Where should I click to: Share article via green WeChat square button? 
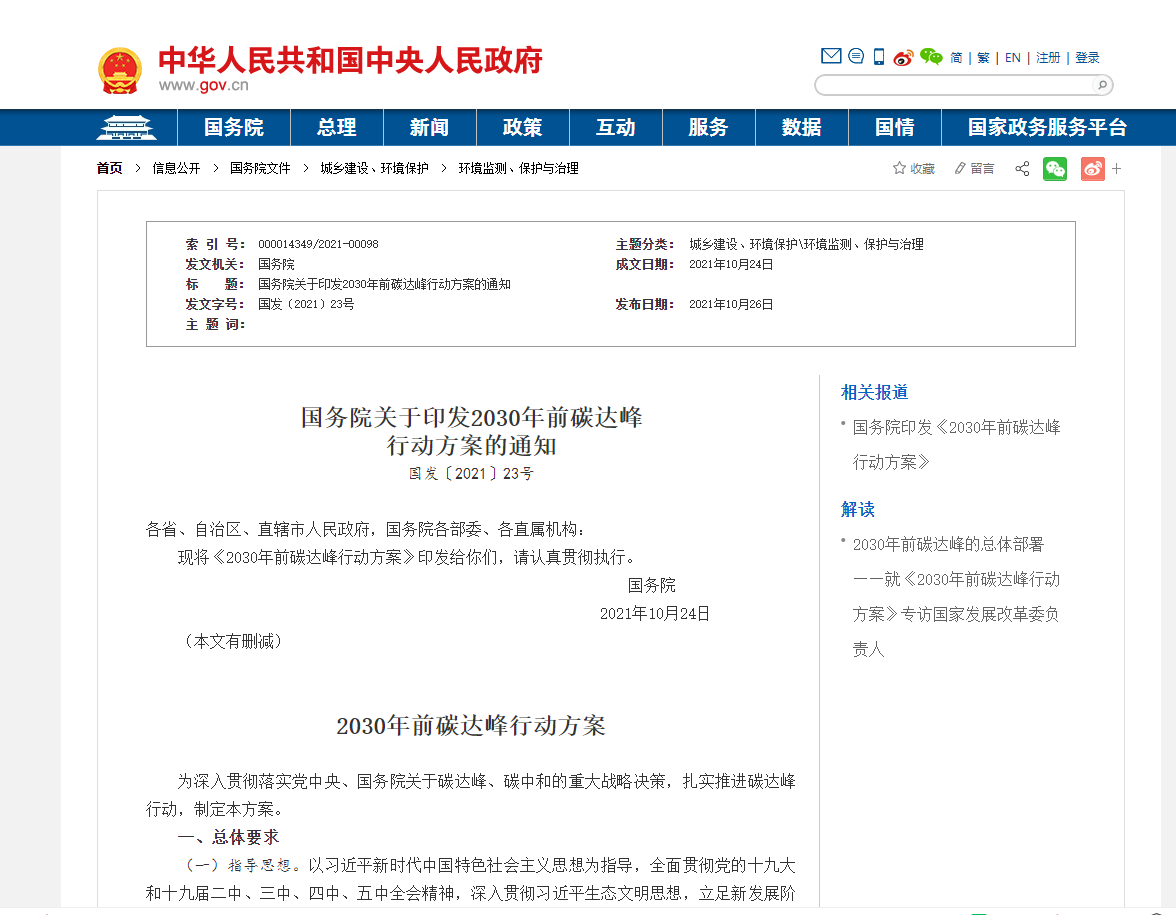(x=1055, y=169)
